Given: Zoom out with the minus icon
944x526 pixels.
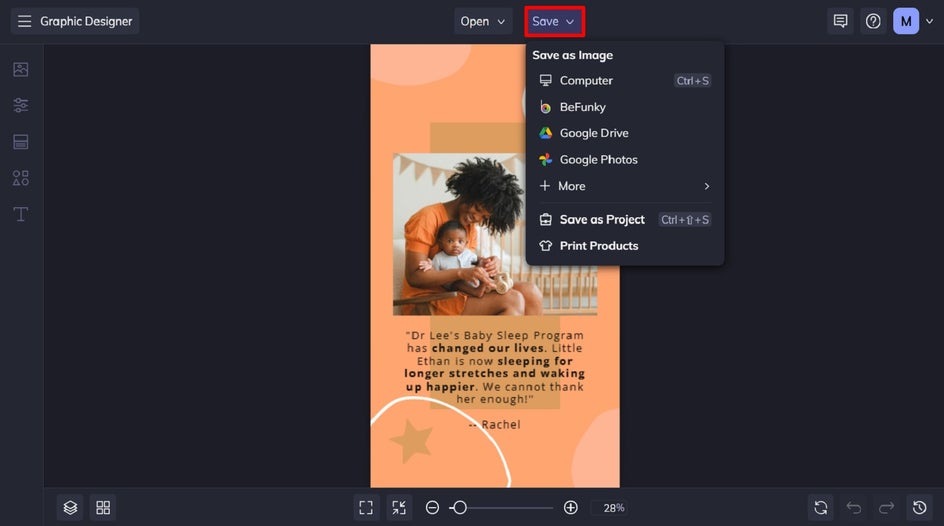Looking at the screenshot, I should click(432, 507).
